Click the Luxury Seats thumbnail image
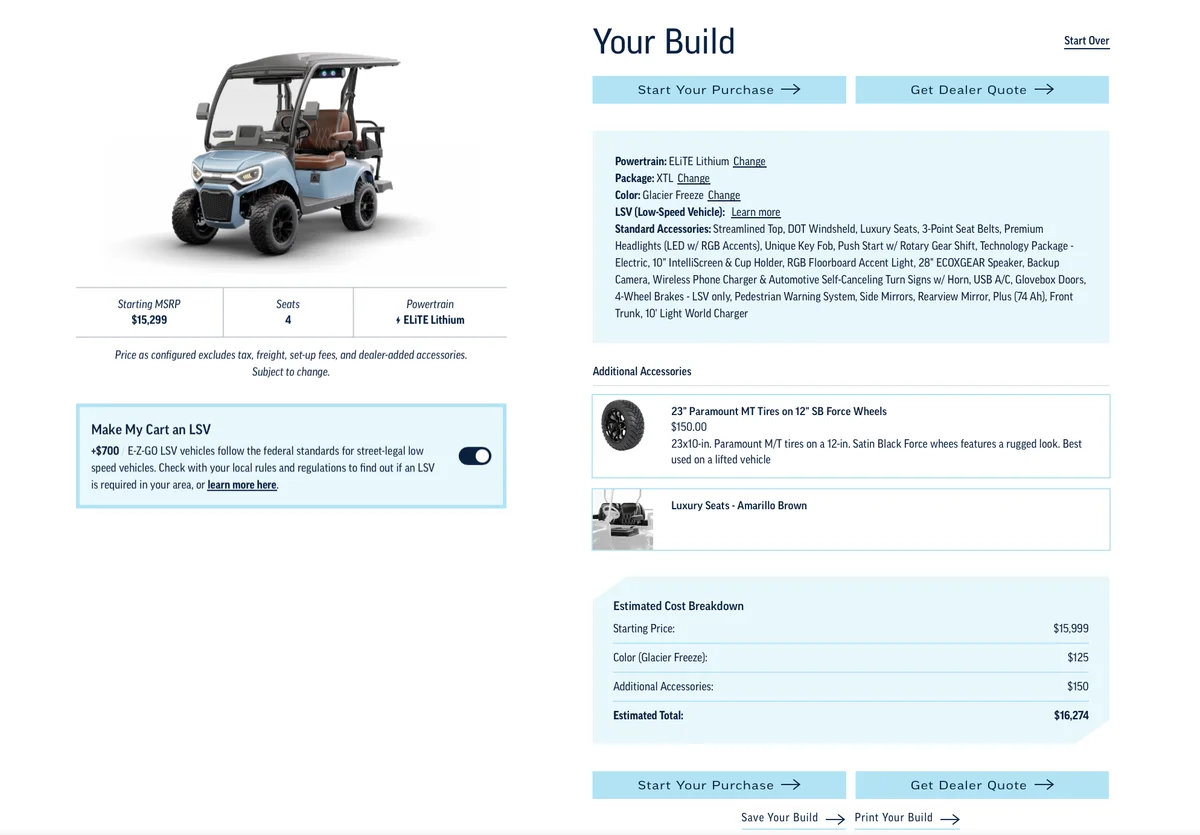The image size is (1200, 835). tap(623, 519)
